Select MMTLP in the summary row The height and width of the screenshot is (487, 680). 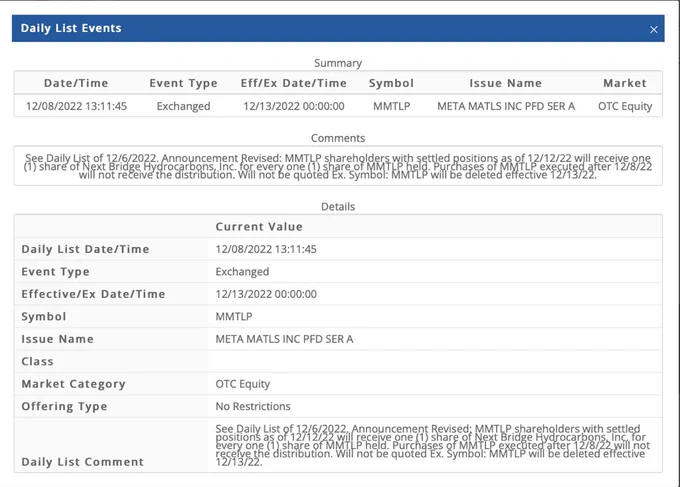[x=392, y=106]
